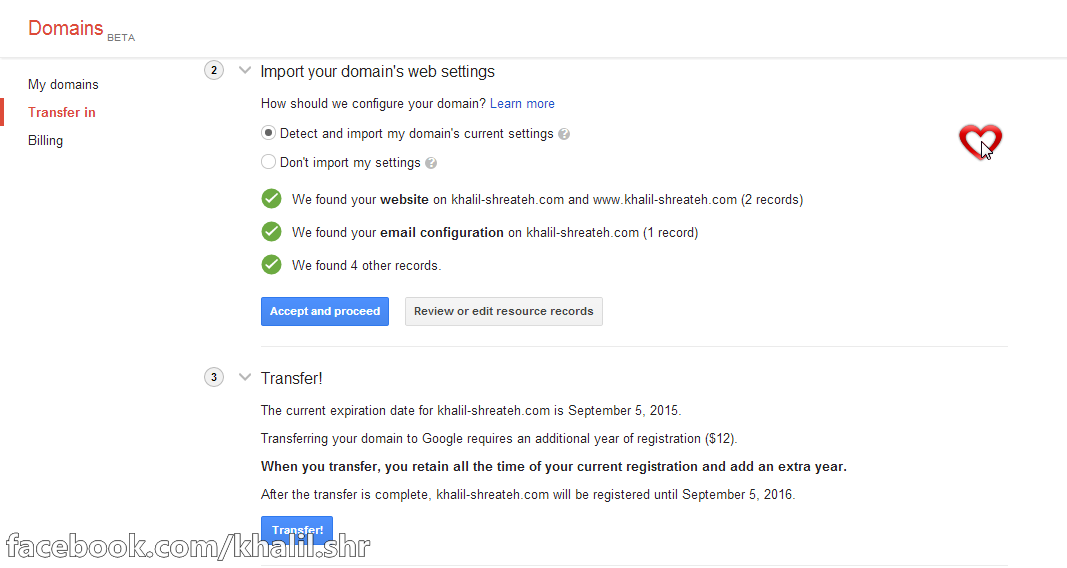Collapse the Import your domain's web settings section
The height and width of the screenshot is (568, 1067).
[245, 70]
